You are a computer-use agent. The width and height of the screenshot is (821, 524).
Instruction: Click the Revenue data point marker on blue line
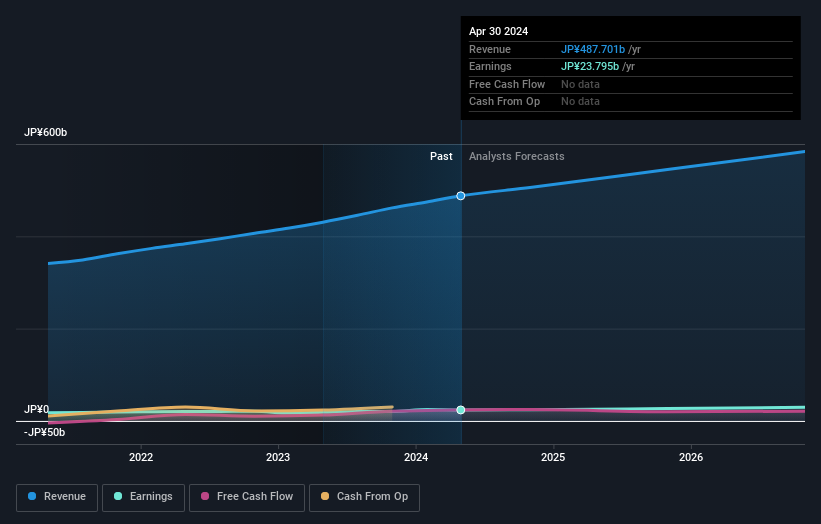click(x=461, y=196)
